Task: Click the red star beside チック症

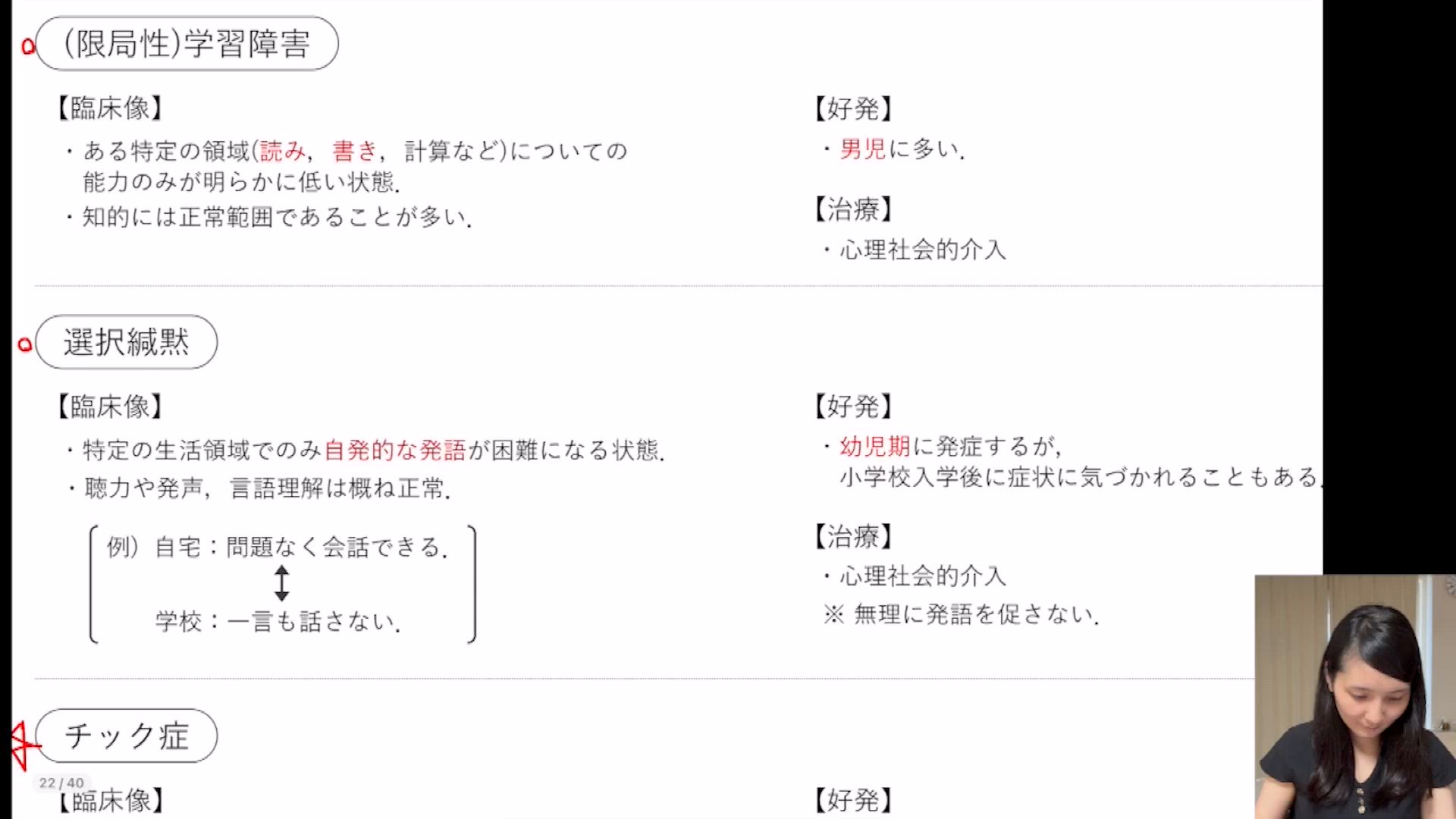Action: pyautogui.click(x=21, y=743)
